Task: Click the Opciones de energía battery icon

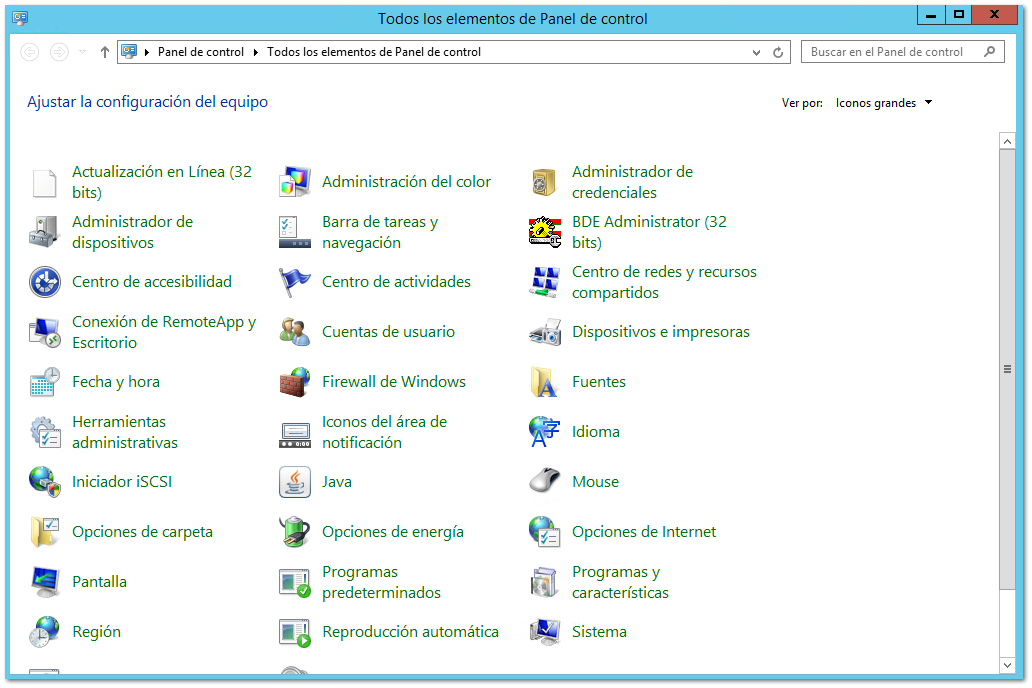Action: pos(295,532)
